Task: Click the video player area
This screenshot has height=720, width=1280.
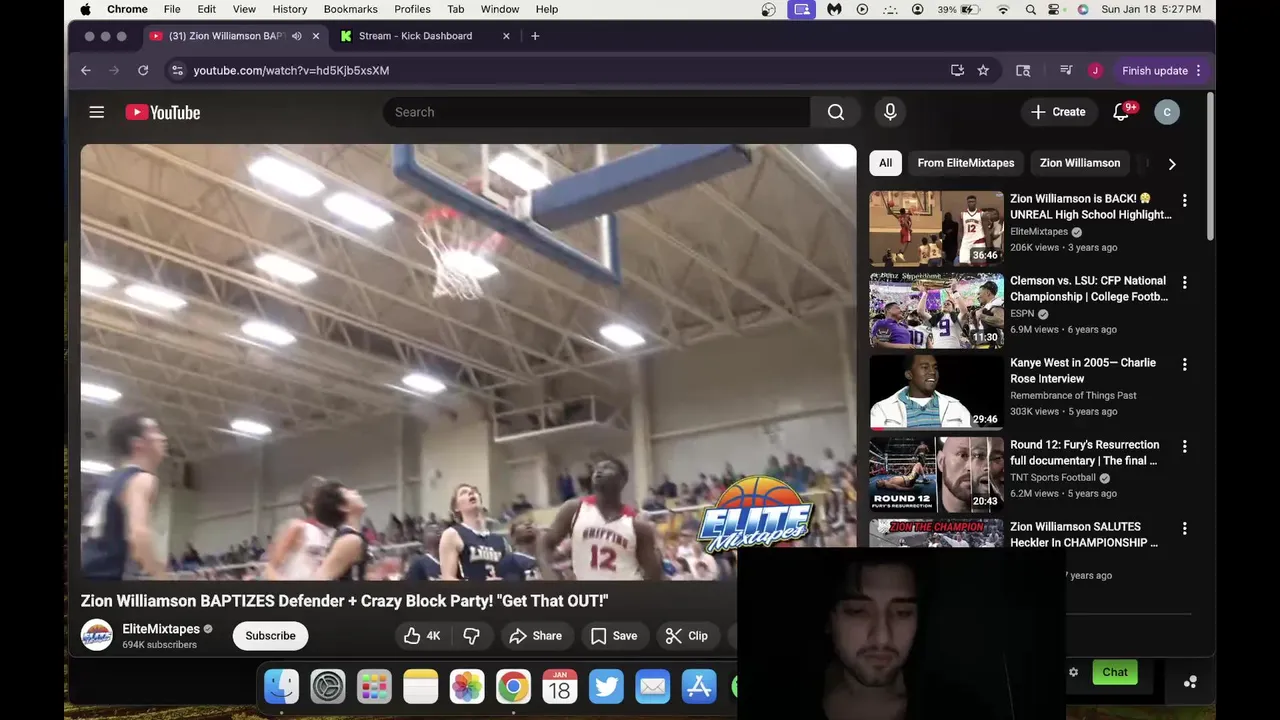Action: pos(468,362)
